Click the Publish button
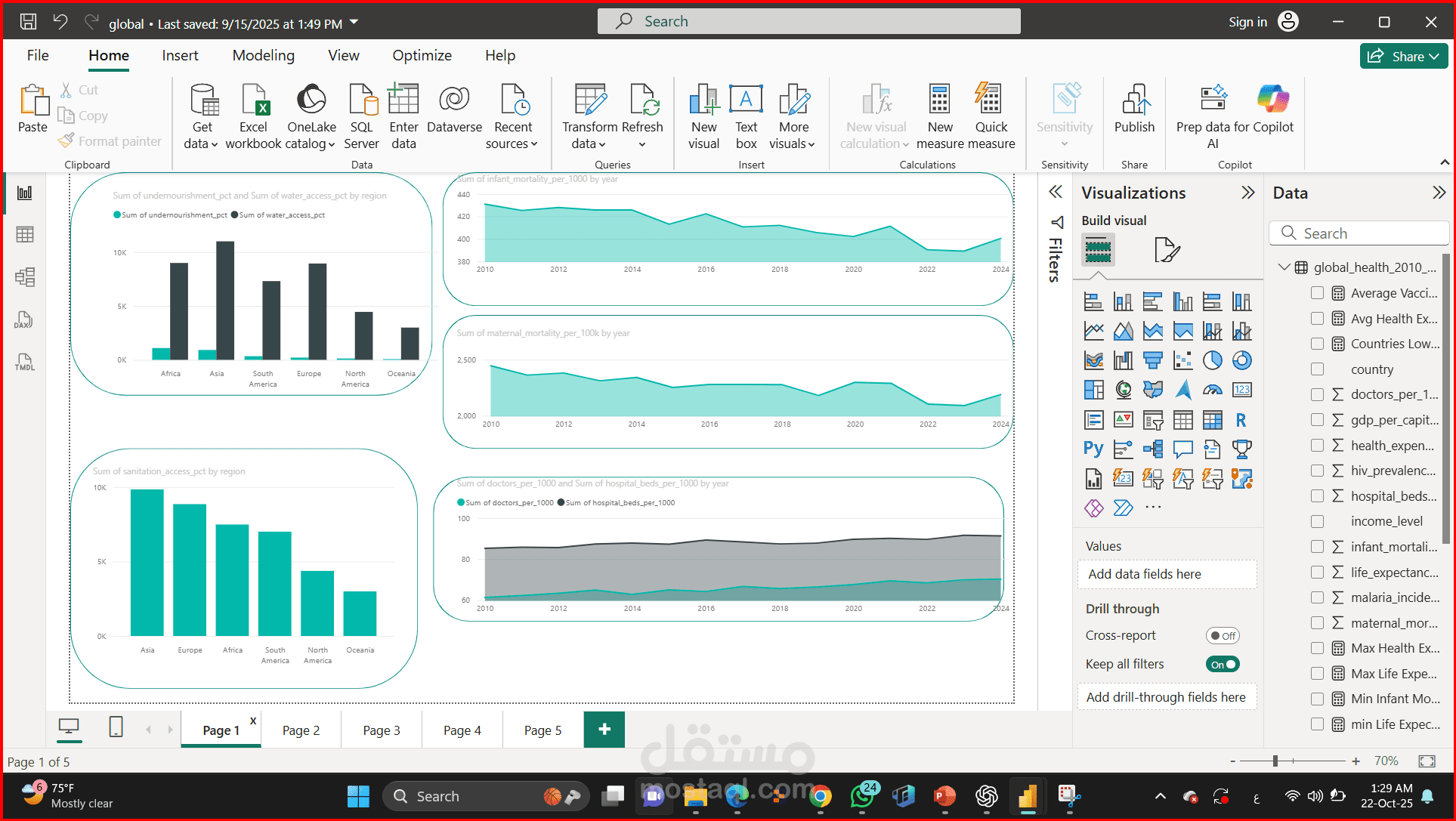Screen dimensions: 1456x821 [1134, 113]
